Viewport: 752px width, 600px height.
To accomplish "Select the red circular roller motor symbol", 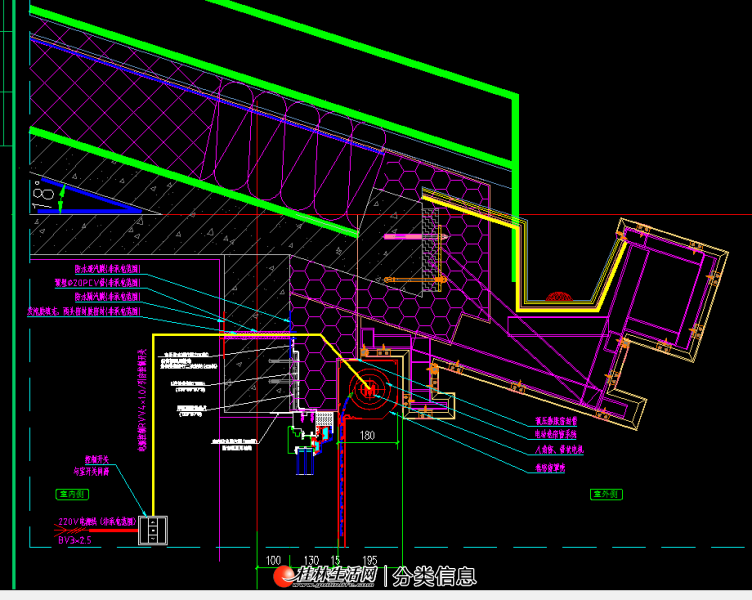I will (369, 389).
